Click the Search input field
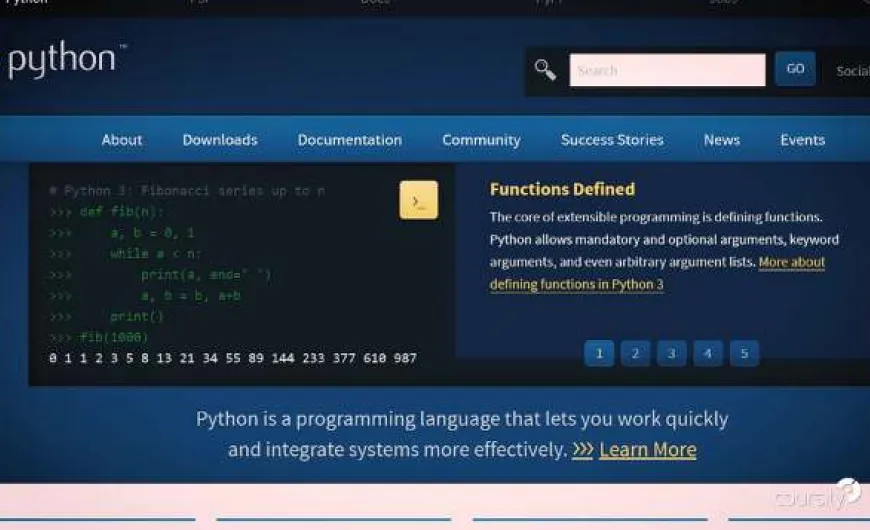 coord(667,70)
